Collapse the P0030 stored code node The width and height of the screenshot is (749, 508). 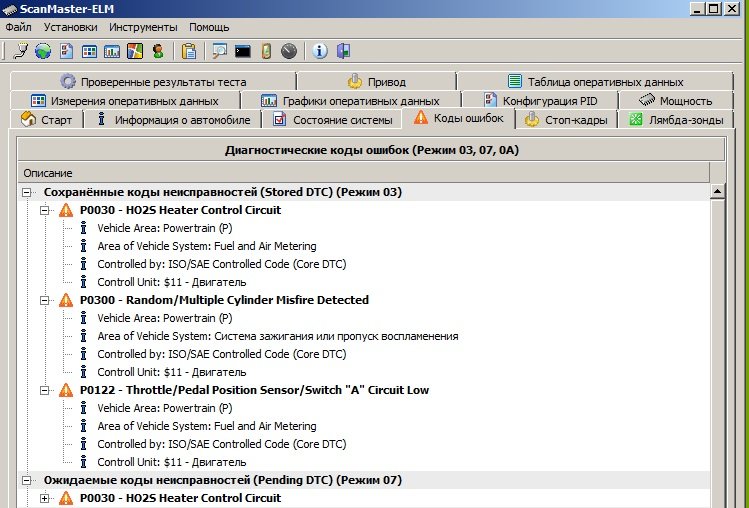[x=45, y=210]
